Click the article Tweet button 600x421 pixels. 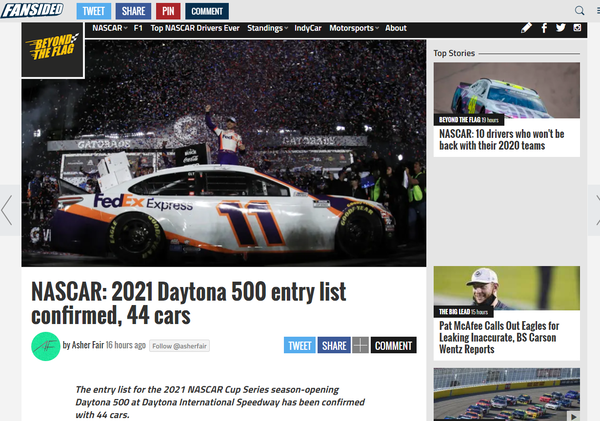[300, 346]
